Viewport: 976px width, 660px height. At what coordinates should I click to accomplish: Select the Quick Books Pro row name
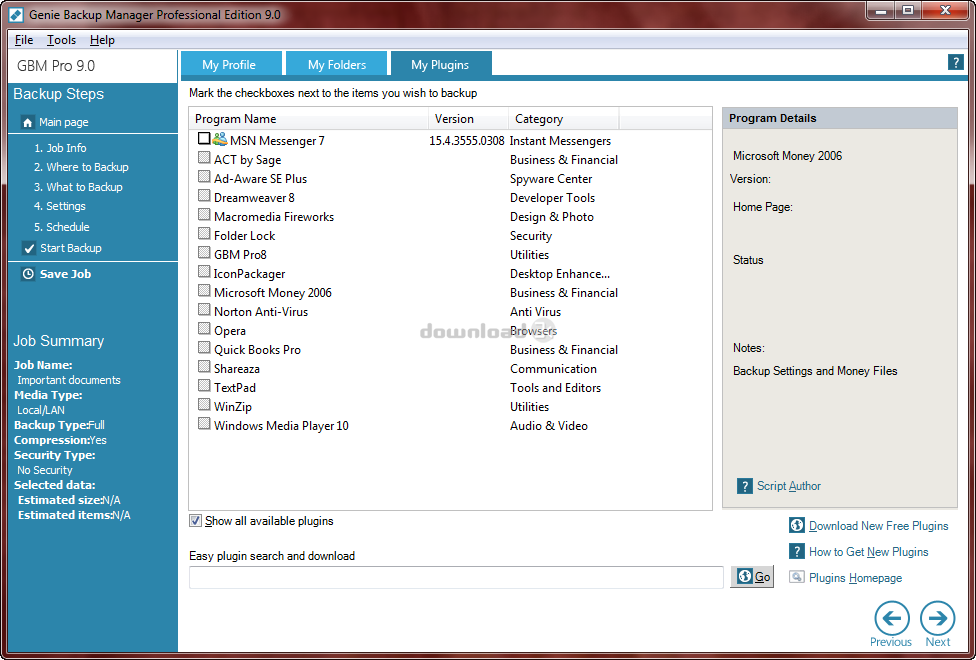(x=257, y=350)
